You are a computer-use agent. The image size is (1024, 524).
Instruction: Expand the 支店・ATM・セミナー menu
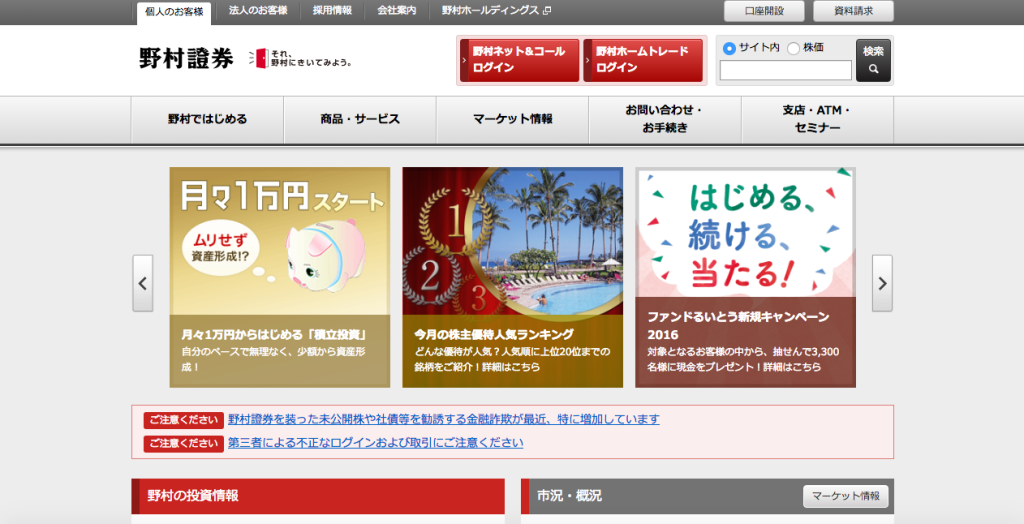point(816,119)
